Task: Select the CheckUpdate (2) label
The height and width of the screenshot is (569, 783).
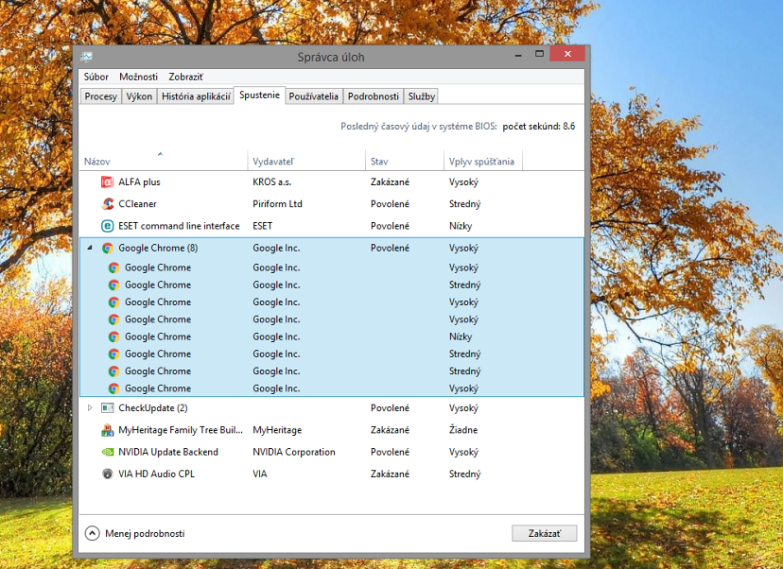Action: click(x=153, y=408)
